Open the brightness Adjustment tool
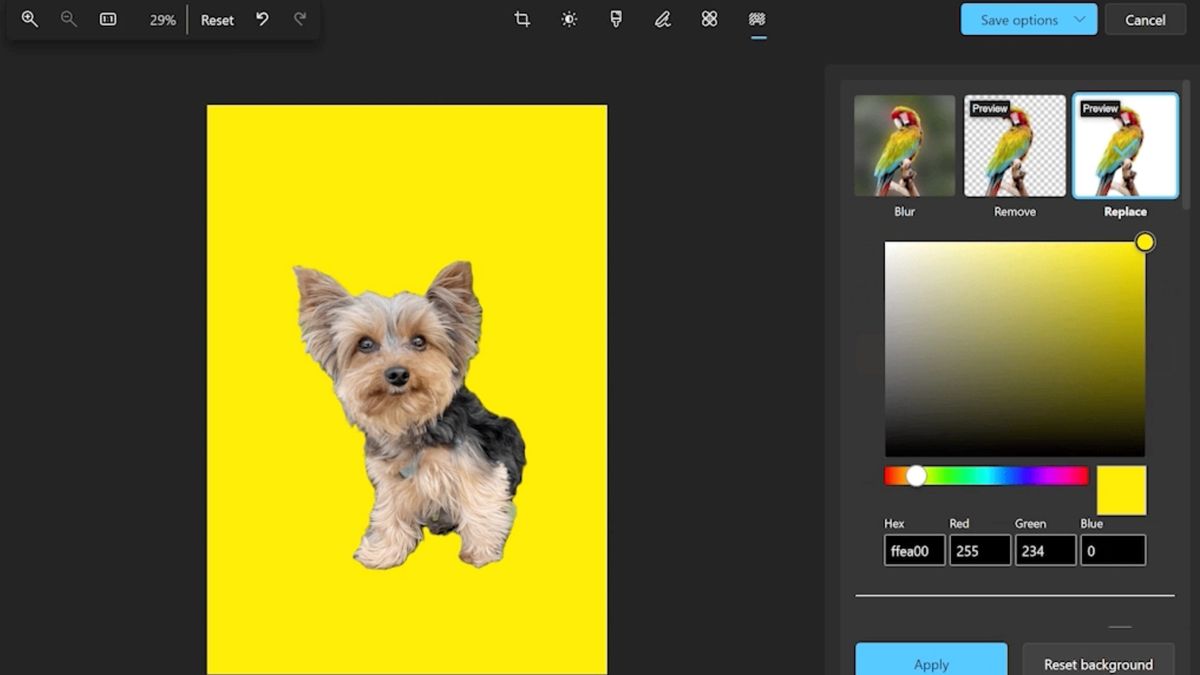1200x675 pixels. 569,19
